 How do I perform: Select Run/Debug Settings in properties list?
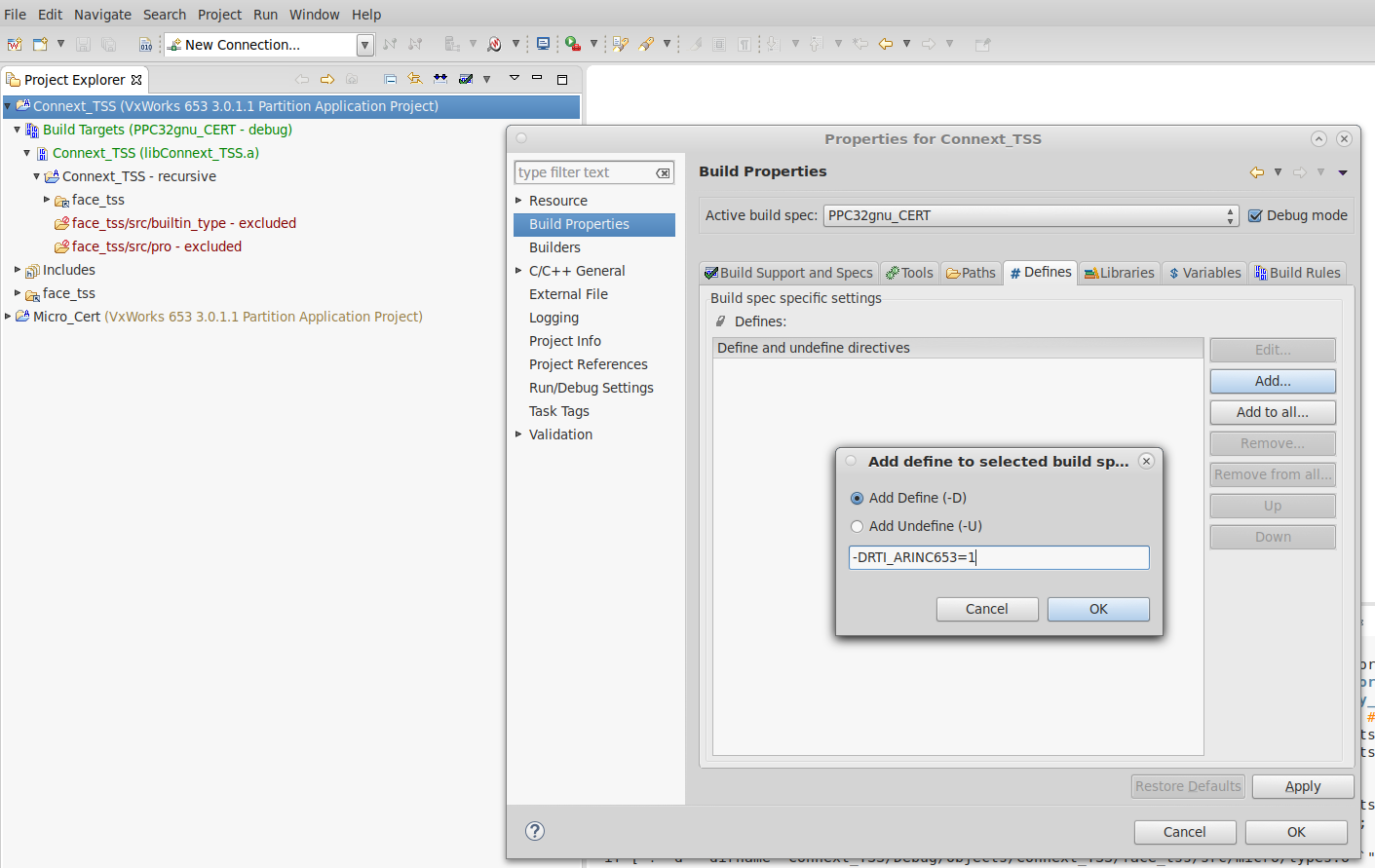click(x=591, y=388)
